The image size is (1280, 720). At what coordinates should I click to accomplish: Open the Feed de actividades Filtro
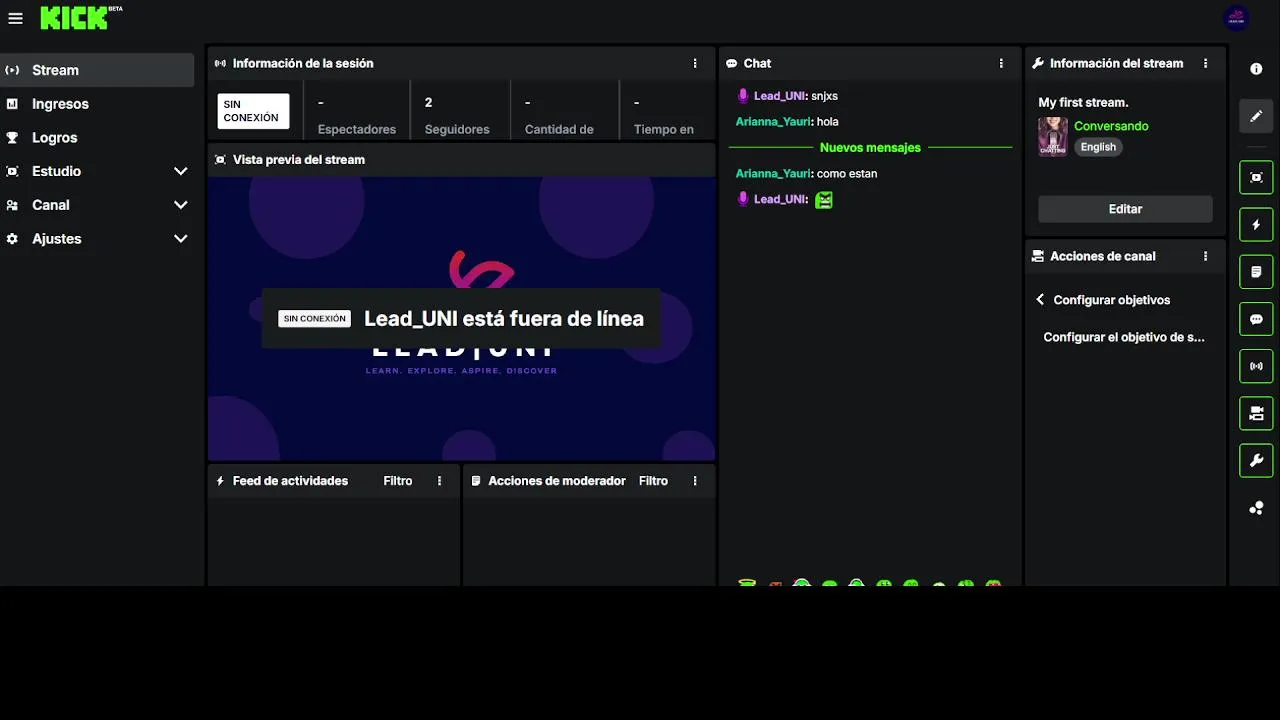[398, 481]
